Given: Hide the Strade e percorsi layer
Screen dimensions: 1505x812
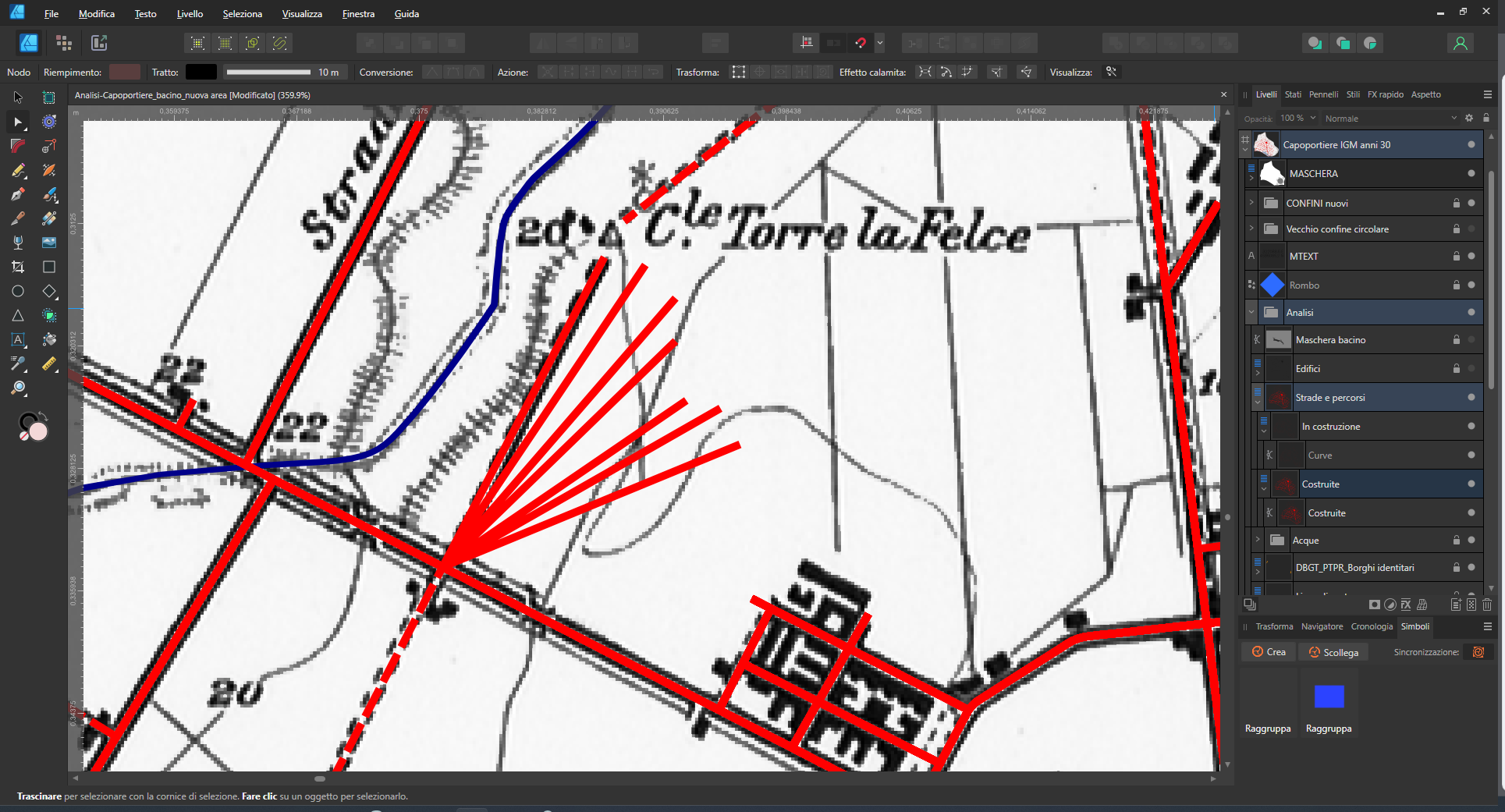Looking at the screenshot, I should pos(1471,397).
